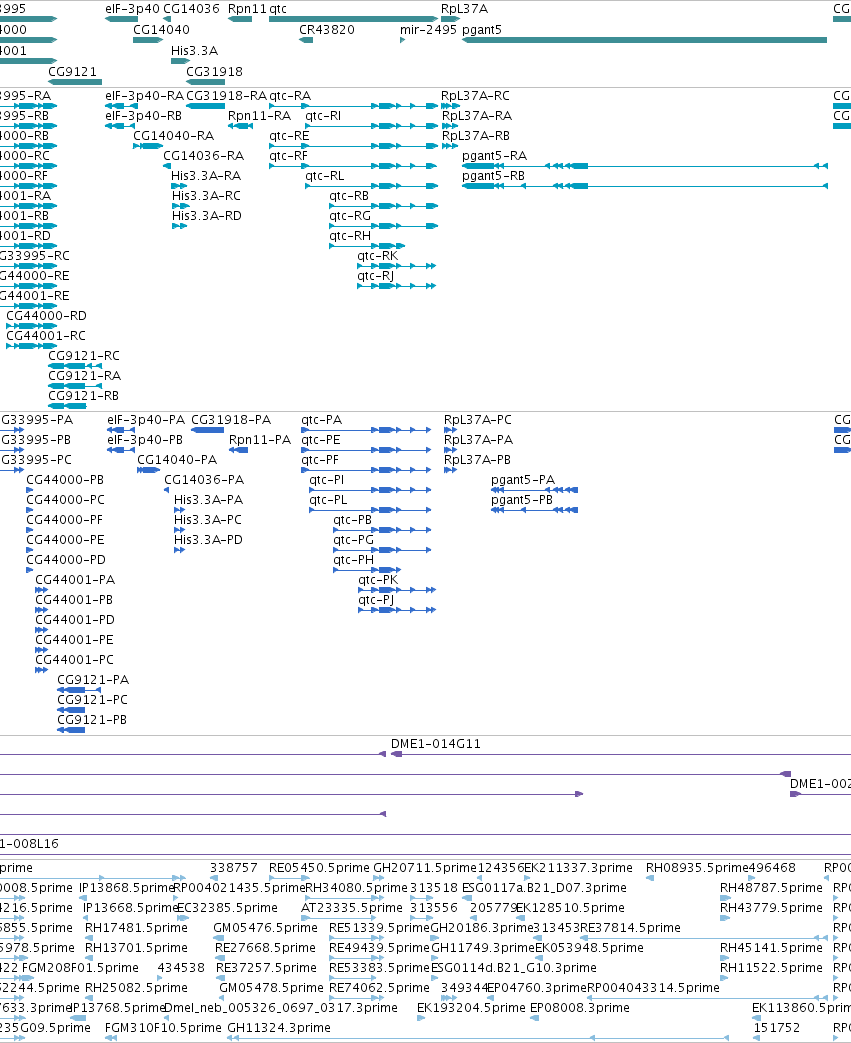Click EST AT23335.5prime
The width and height of the screenshot is (851, 1043).
click(x=352, y=907)
